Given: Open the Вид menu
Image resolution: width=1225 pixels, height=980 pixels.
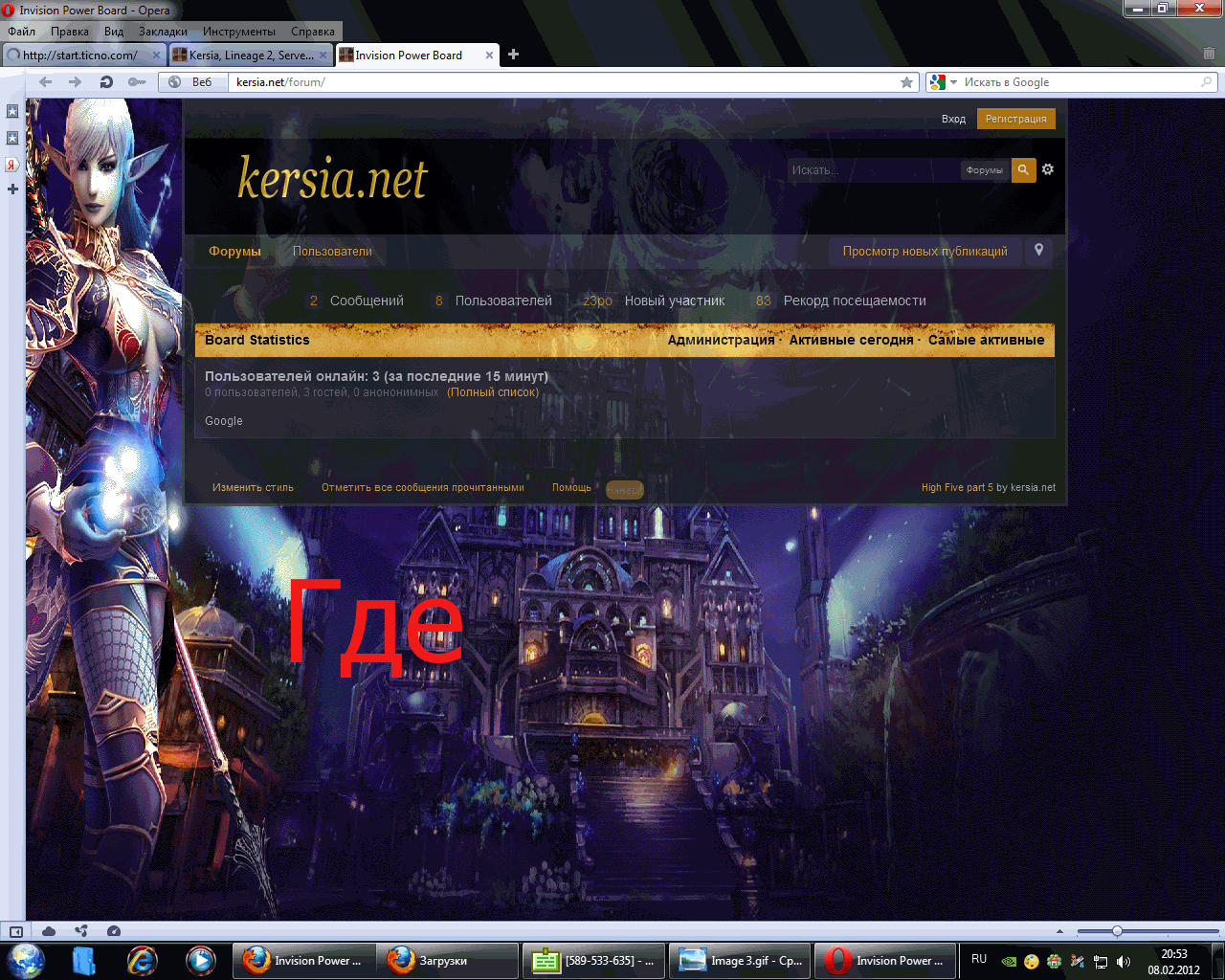Looking at the screenshot, I should [x=114, y=32].
